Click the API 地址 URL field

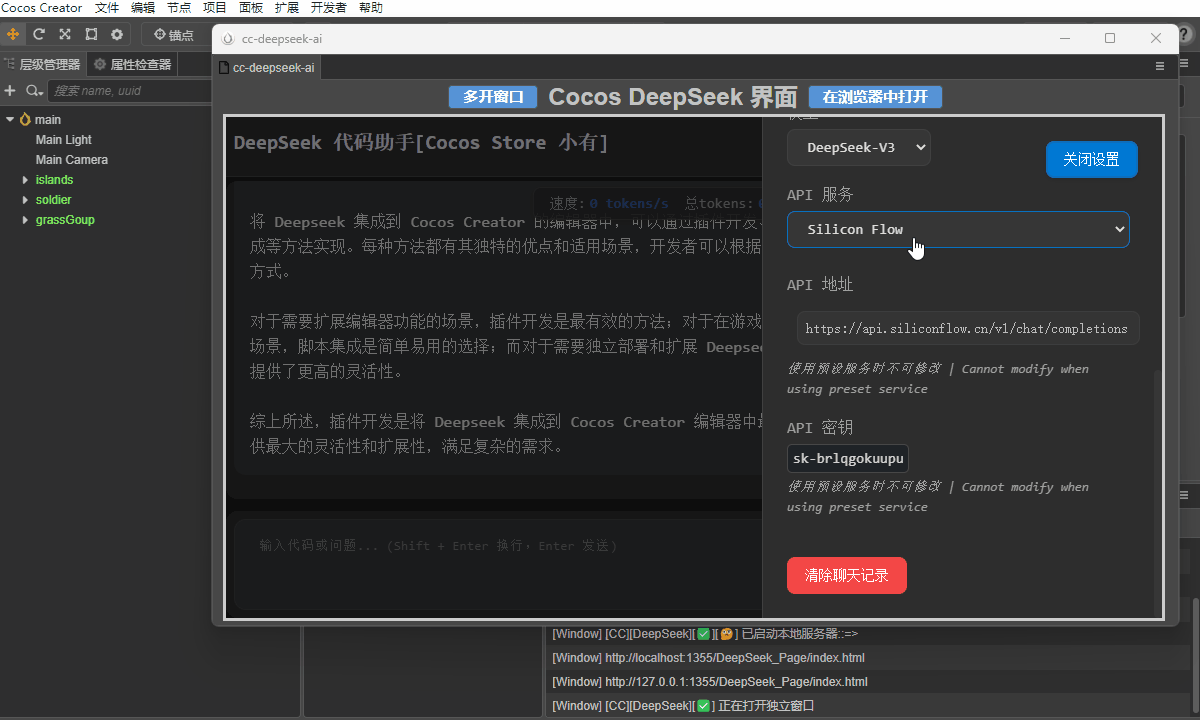pos(968,328)
